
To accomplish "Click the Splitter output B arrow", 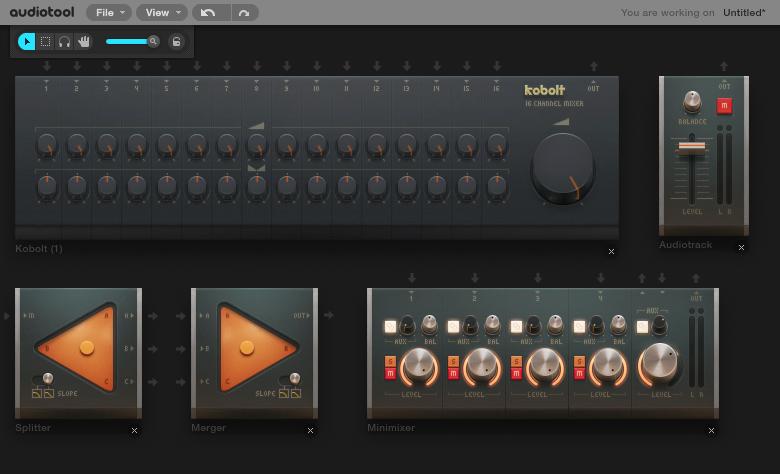I will point(153,349).
